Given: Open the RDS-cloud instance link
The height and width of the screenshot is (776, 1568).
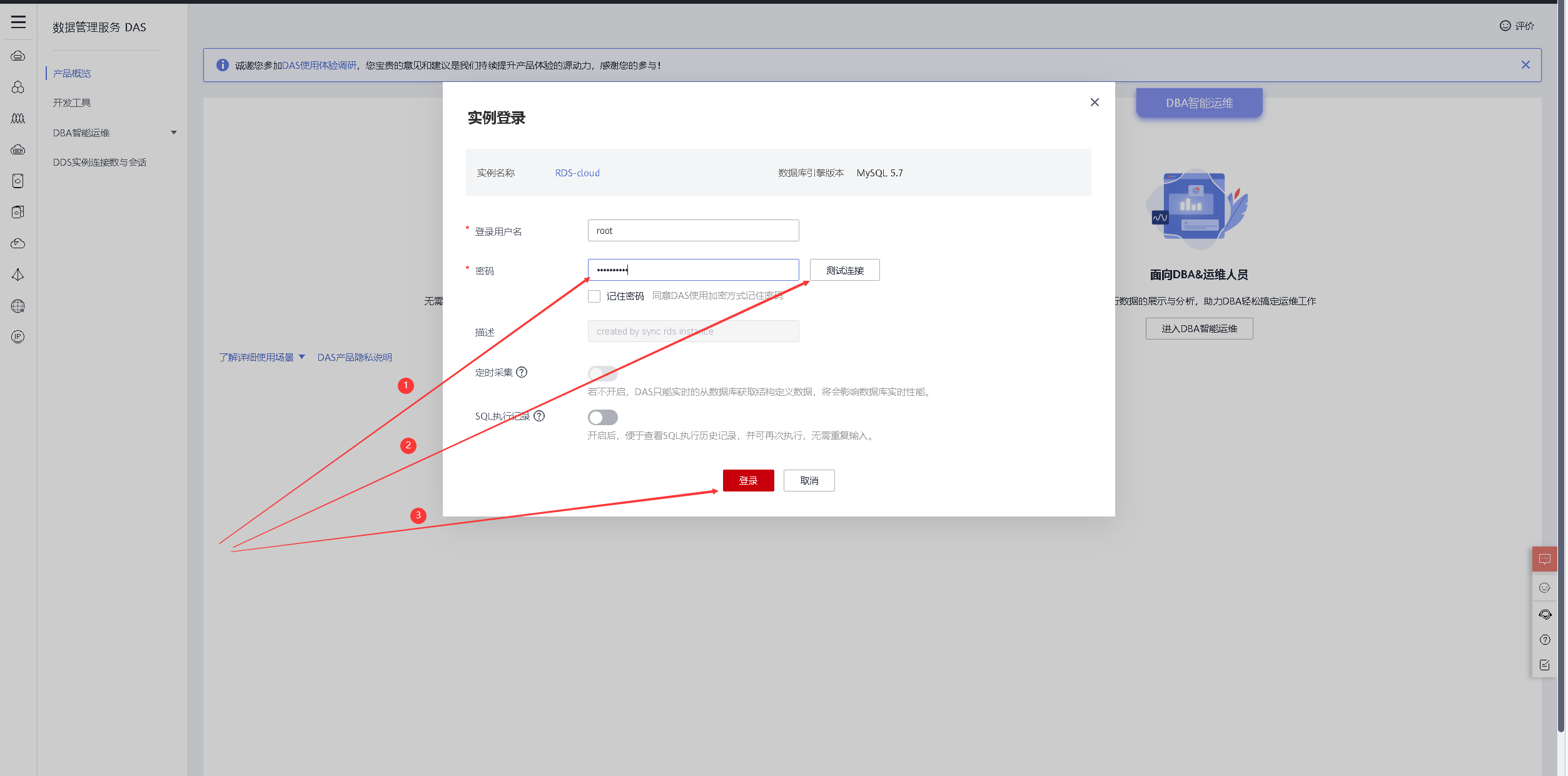Looking at the screenshot, I should [577, 173].
